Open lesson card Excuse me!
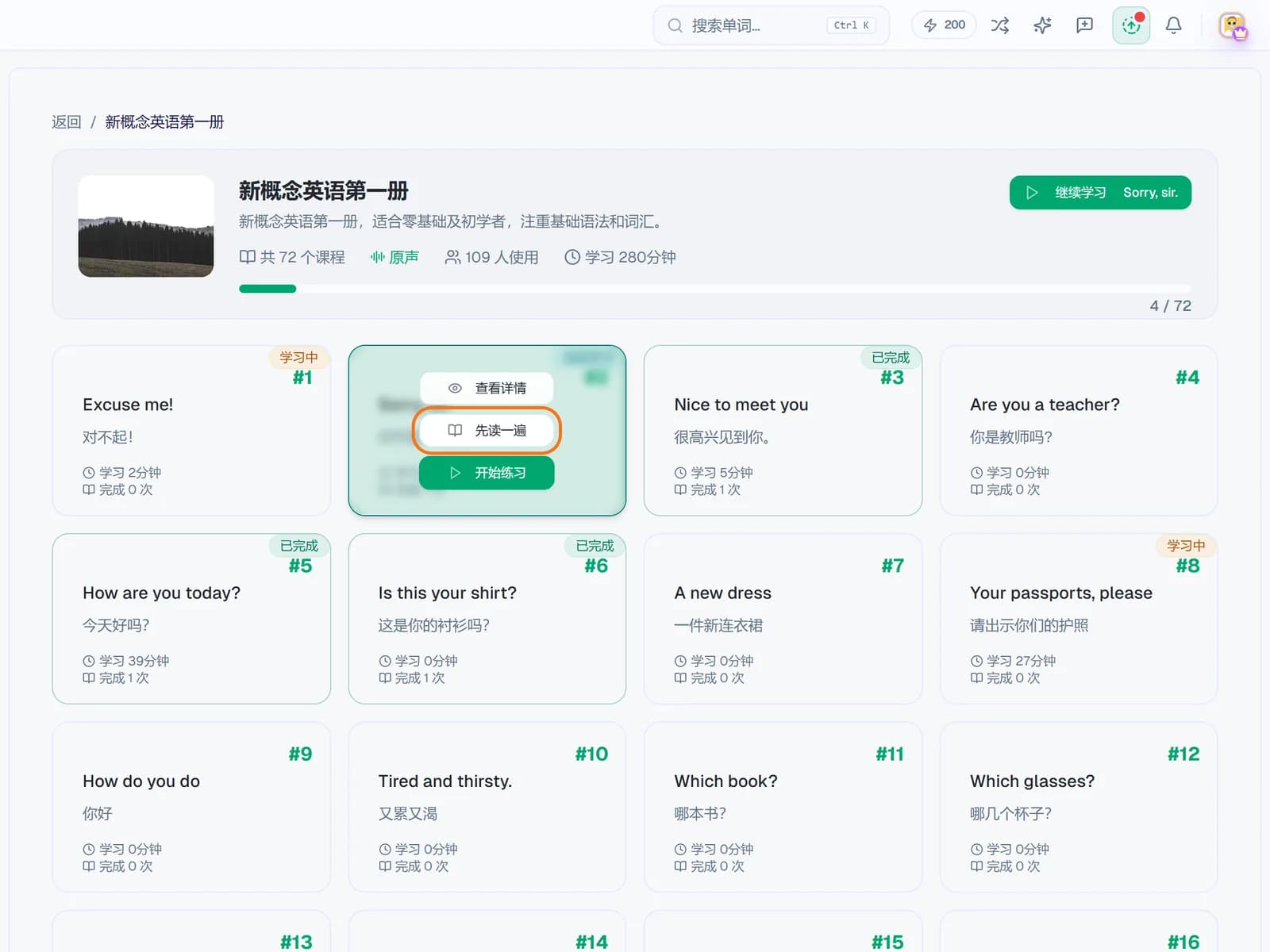This screenshot has height=952, width=1270. pos(191,431)
